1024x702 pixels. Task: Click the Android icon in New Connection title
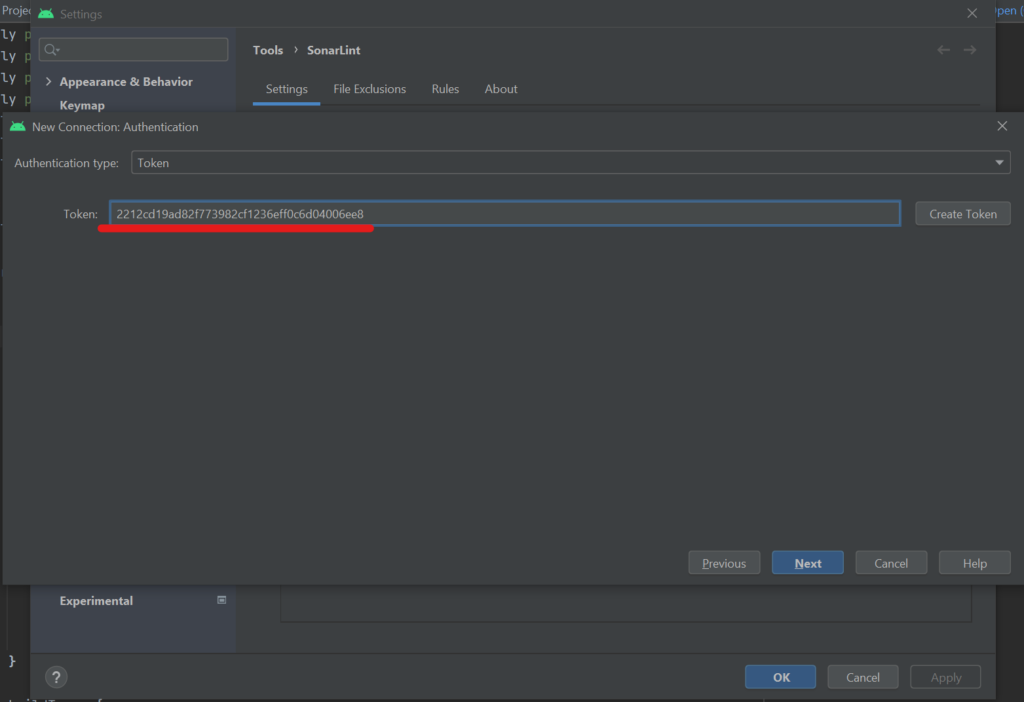[x=18, y=126]
